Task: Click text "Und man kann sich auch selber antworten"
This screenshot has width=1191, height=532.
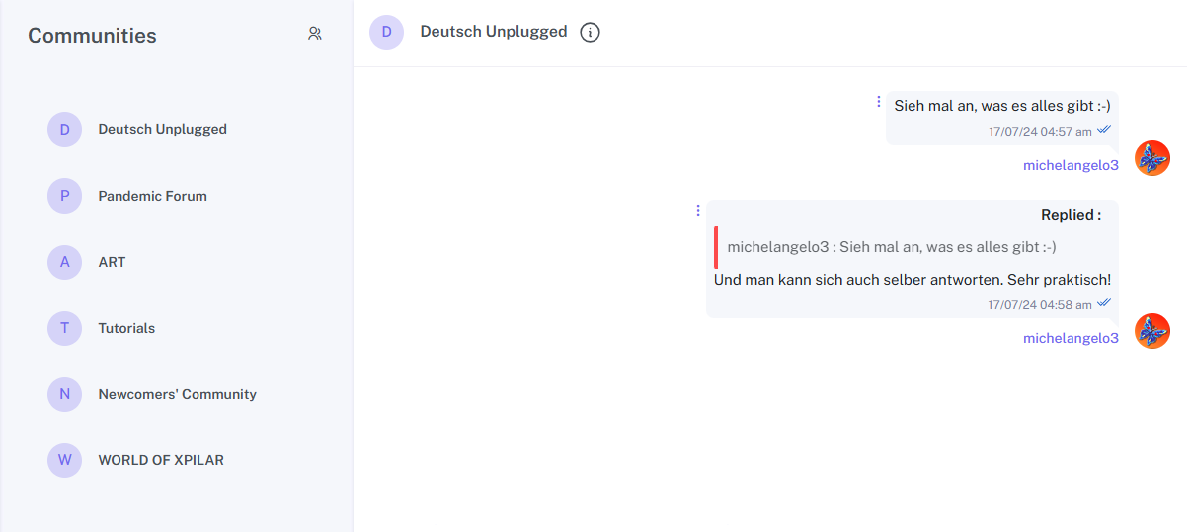Action: coord(857,280)
